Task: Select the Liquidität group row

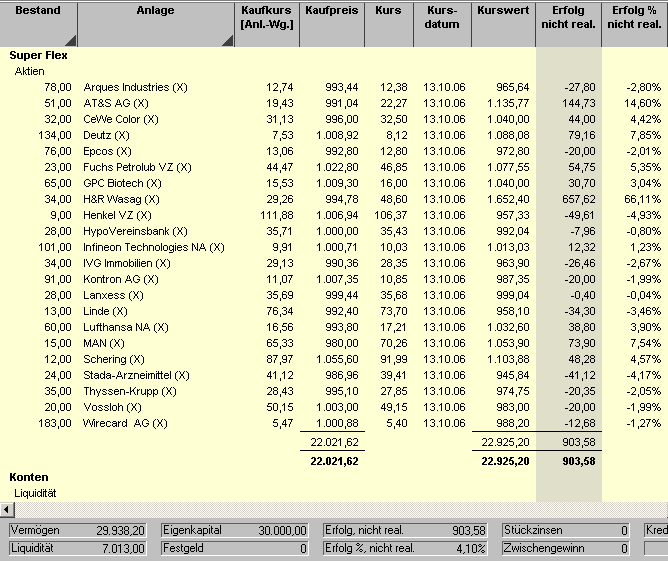Action: coord(35,493)
